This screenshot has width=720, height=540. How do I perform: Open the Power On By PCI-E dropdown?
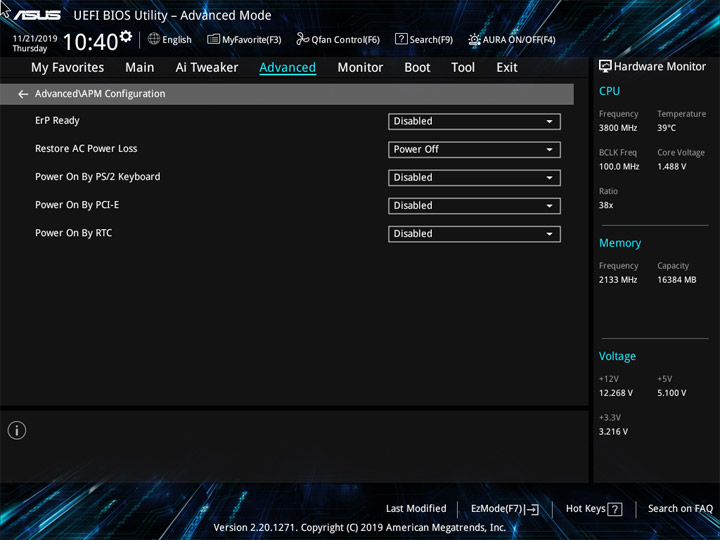pos(474,206)
